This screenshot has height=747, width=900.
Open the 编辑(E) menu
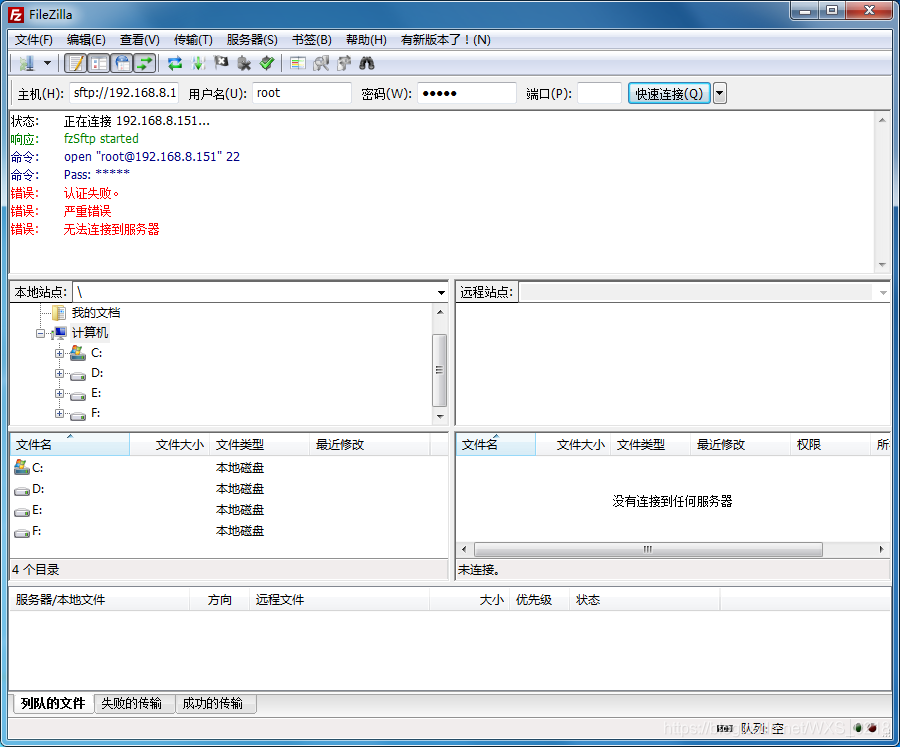[x=86, y=40]
